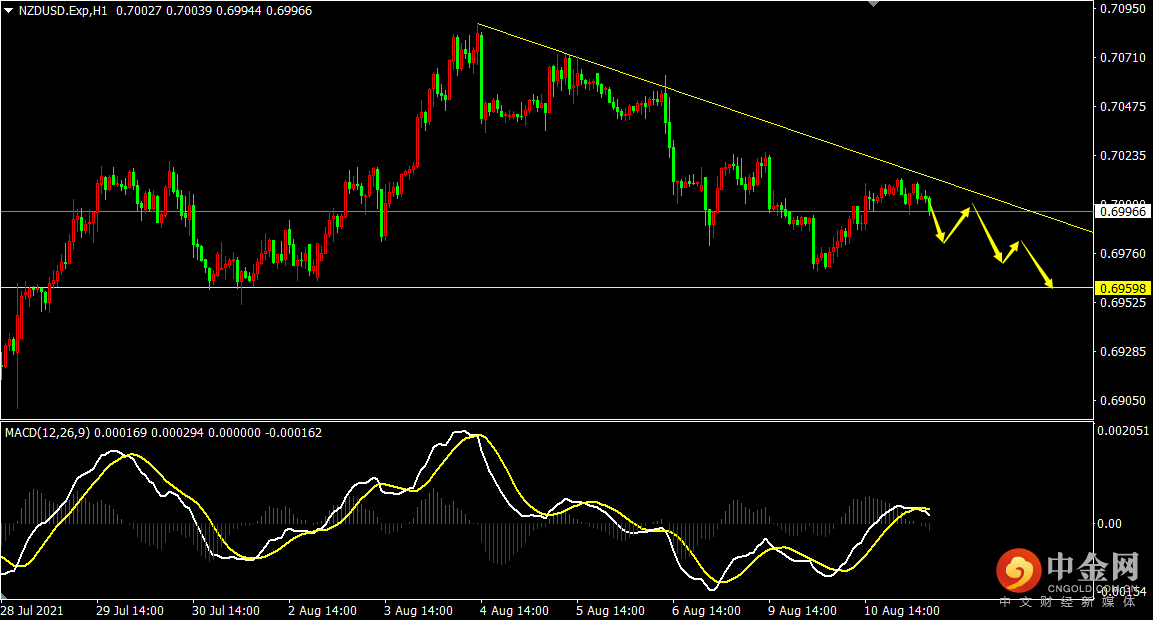This screenshot has height=620, width=1153.
Task: Select the descending yellow trendline
Action: click(785, 128)
